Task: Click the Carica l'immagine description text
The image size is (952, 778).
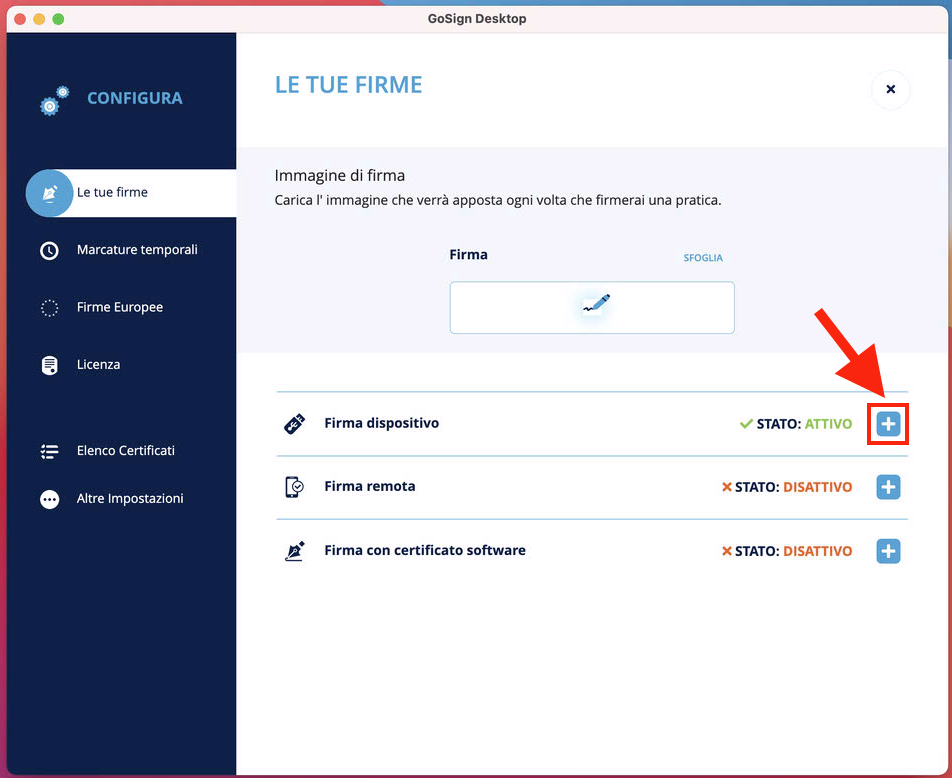Action: 498,200
